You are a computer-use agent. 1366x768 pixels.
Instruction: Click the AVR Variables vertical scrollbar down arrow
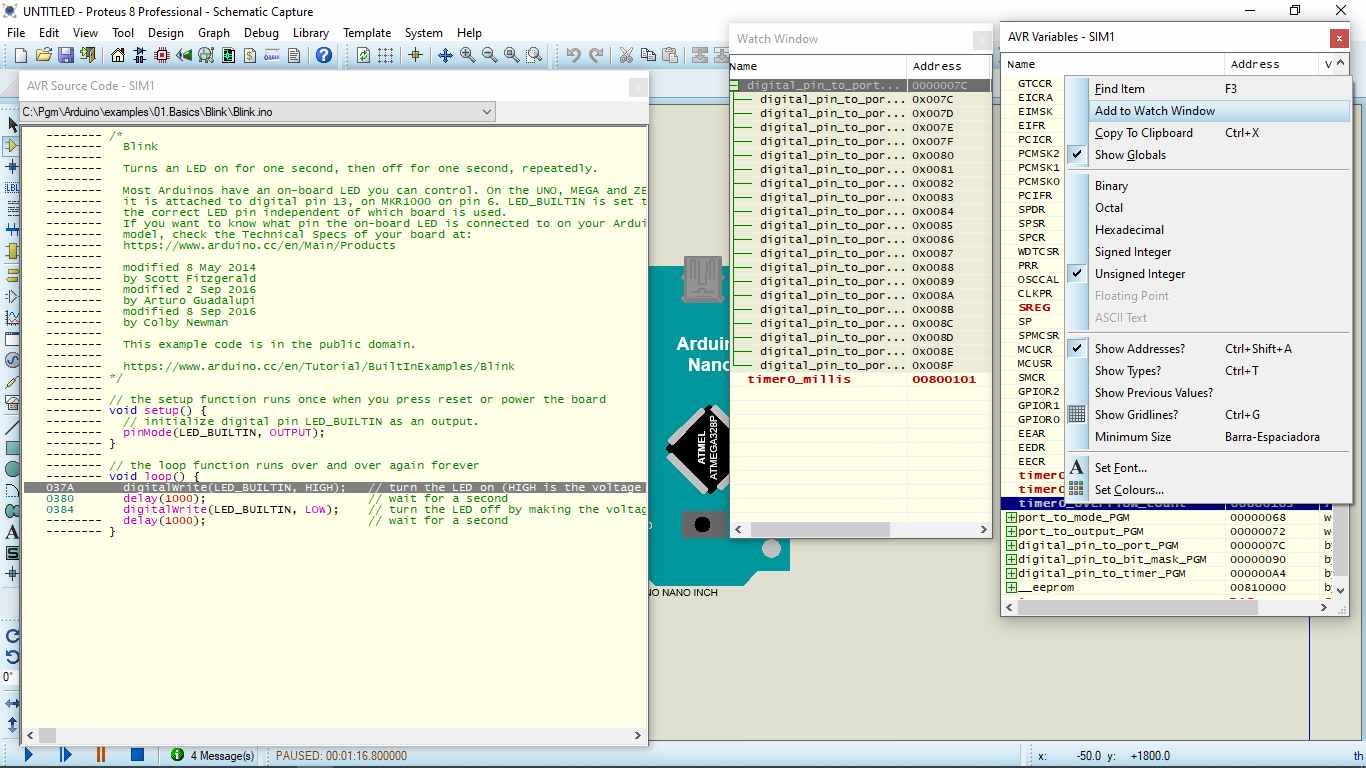tap(1339, 590)
